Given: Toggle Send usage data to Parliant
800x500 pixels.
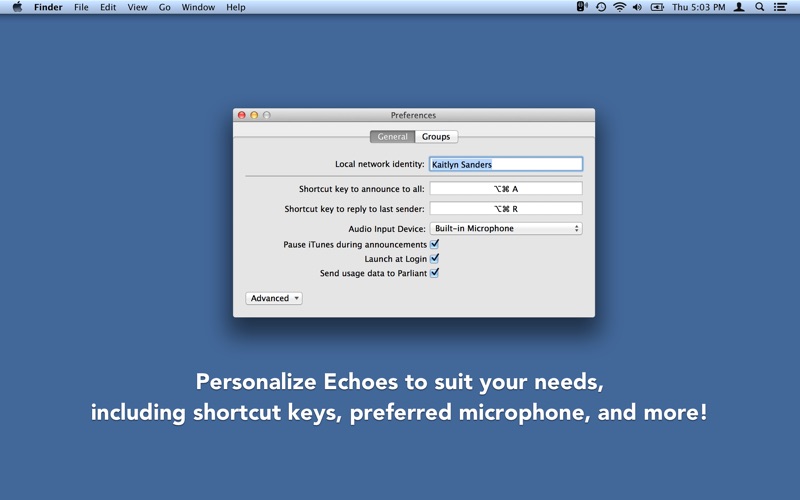Looking at the screenshot, I should [x=435, y=273].
